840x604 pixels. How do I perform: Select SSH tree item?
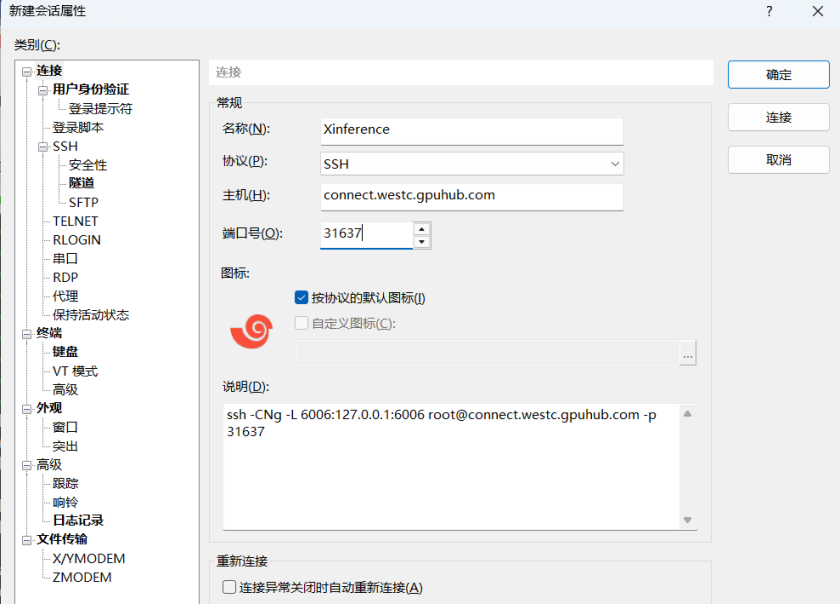tap(65, 146)
